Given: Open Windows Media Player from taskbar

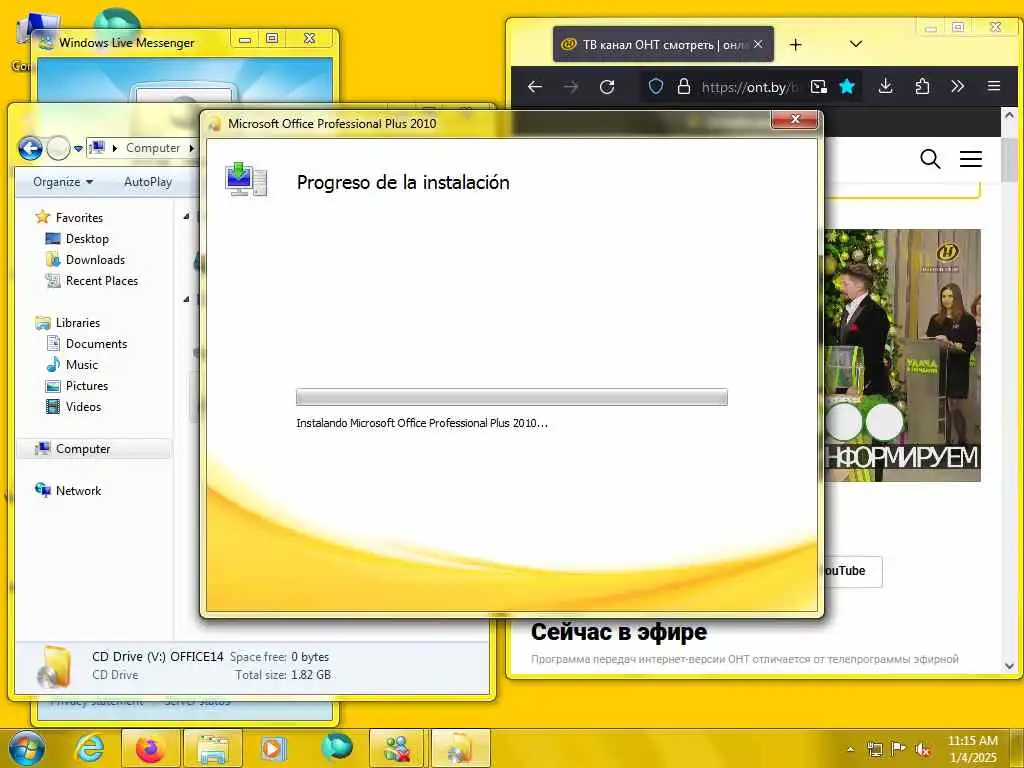Looking at the screenshot, I should click(x=274, y=748).
